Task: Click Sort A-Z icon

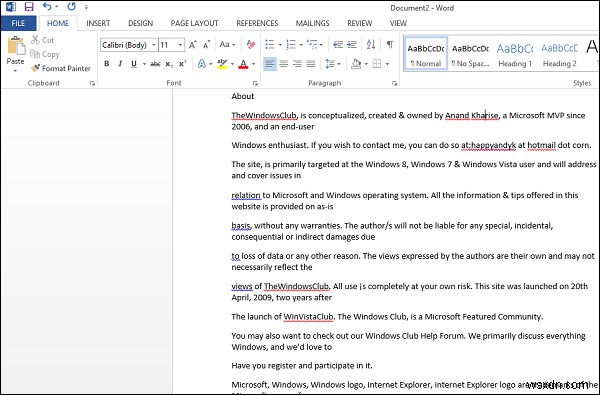Action: pos(370,45)
